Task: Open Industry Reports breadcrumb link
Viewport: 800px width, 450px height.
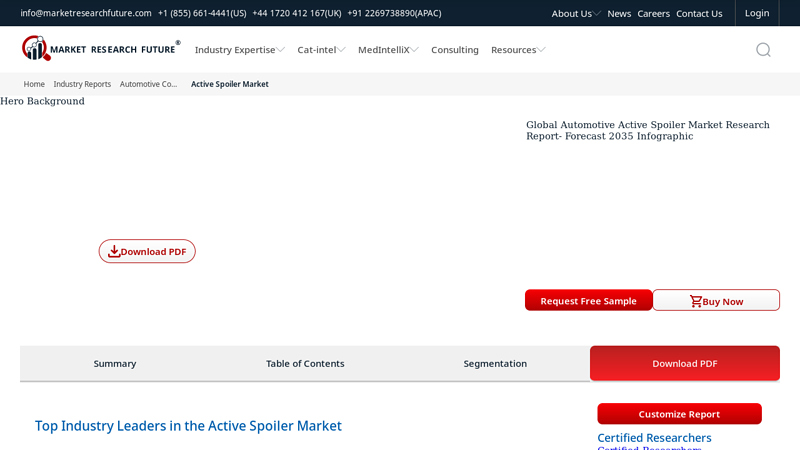Action: (82, 84)
